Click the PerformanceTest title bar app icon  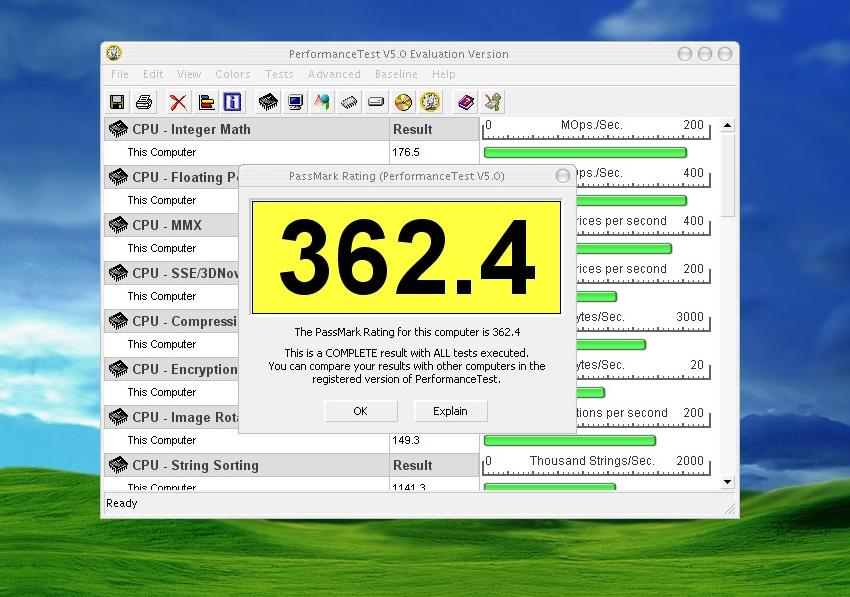pos(114,53)
